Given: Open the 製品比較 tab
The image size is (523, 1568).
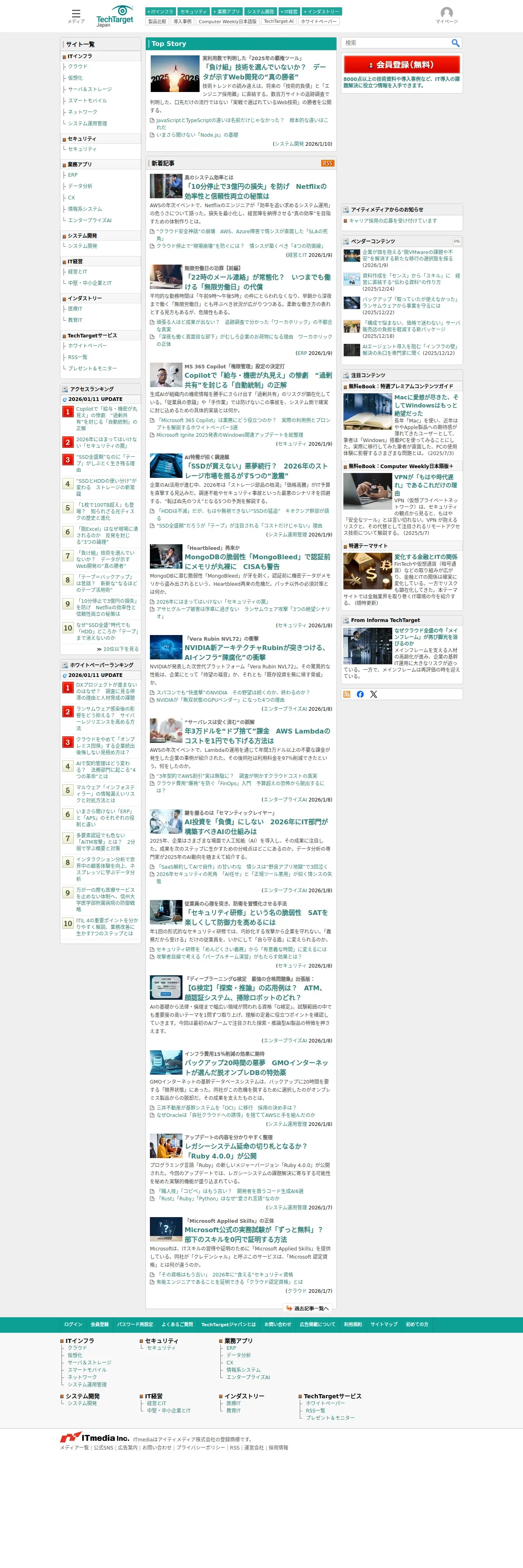Looking at the screenshot, I should point(157,21).
